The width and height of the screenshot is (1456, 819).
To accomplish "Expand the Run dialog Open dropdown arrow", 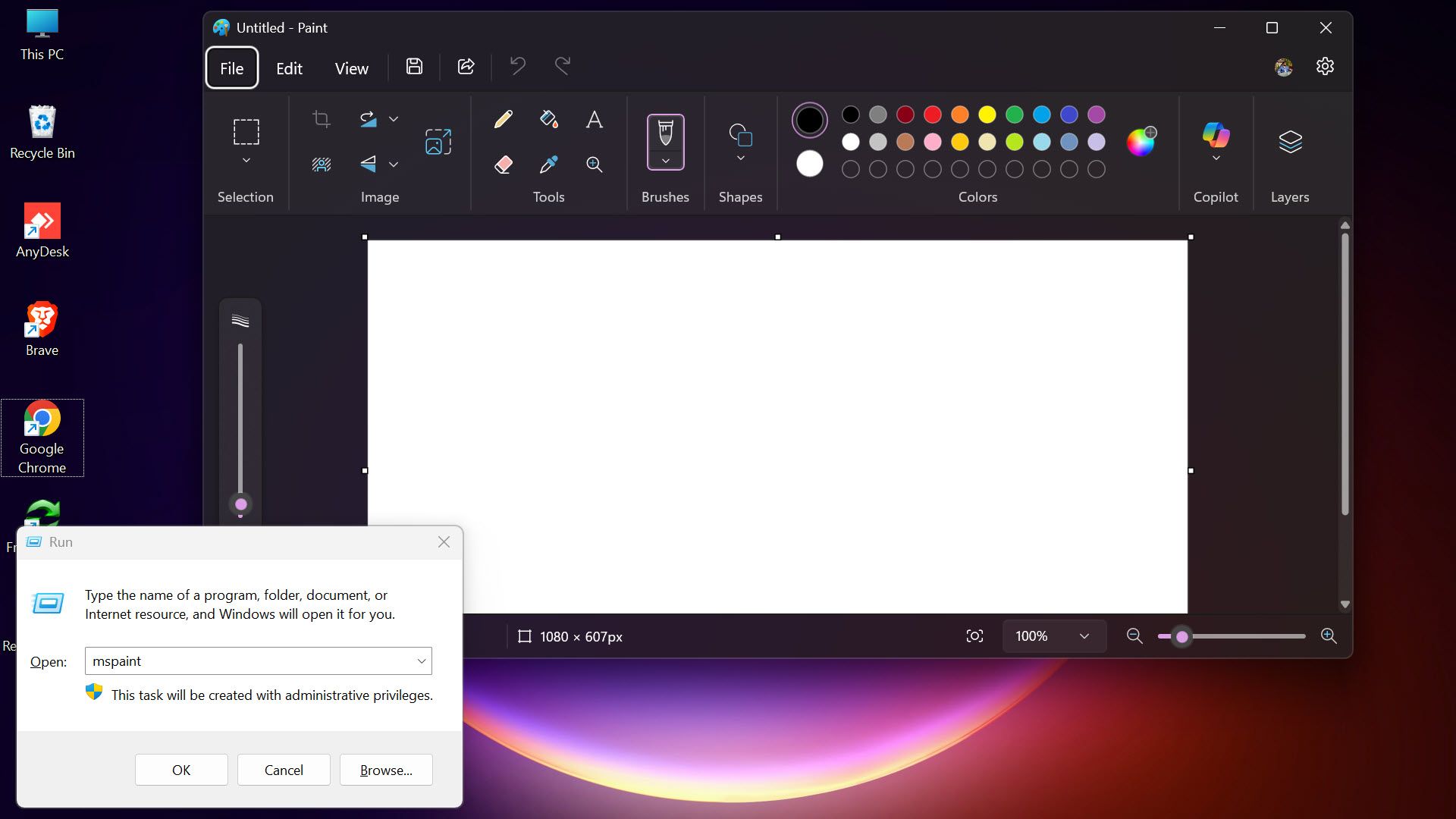I will 422,661.
